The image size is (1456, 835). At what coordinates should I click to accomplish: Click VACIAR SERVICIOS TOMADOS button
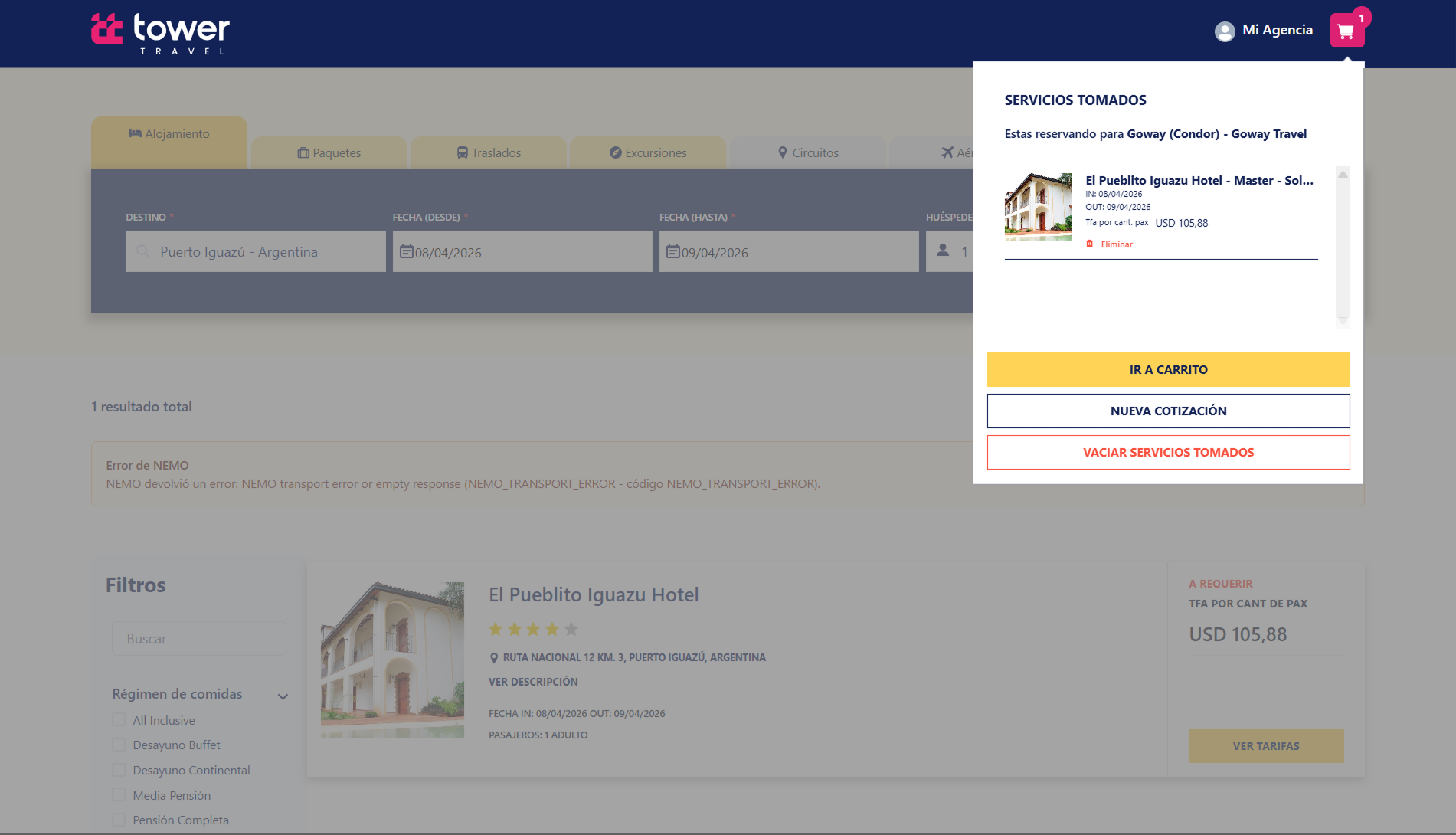(1168, 452)
